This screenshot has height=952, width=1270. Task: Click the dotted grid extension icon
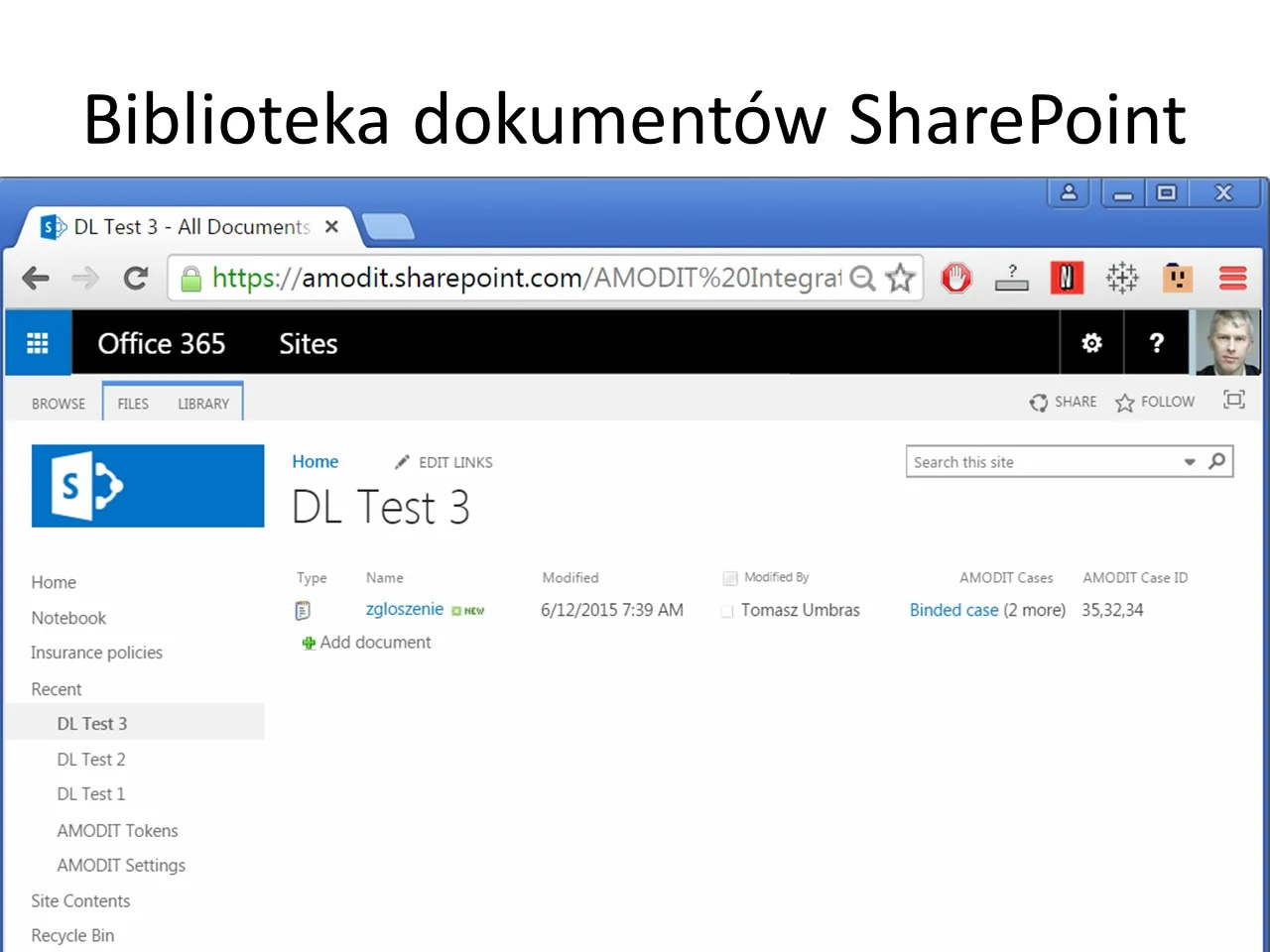(x=1122, y=279)
